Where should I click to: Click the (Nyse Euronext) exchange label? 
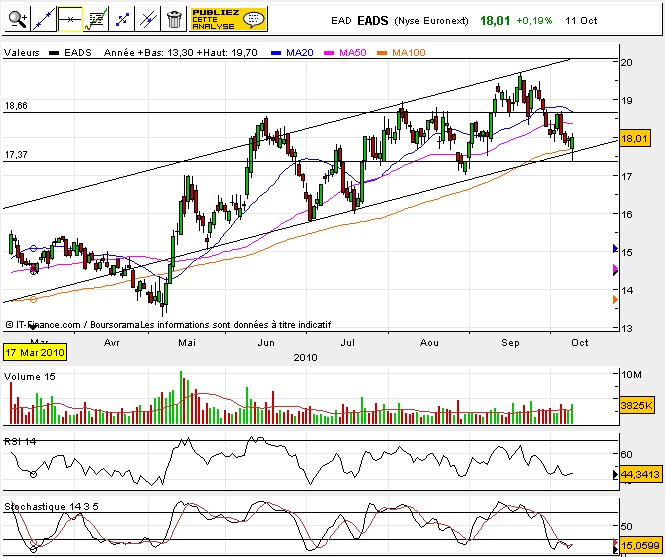click(432, 21)
